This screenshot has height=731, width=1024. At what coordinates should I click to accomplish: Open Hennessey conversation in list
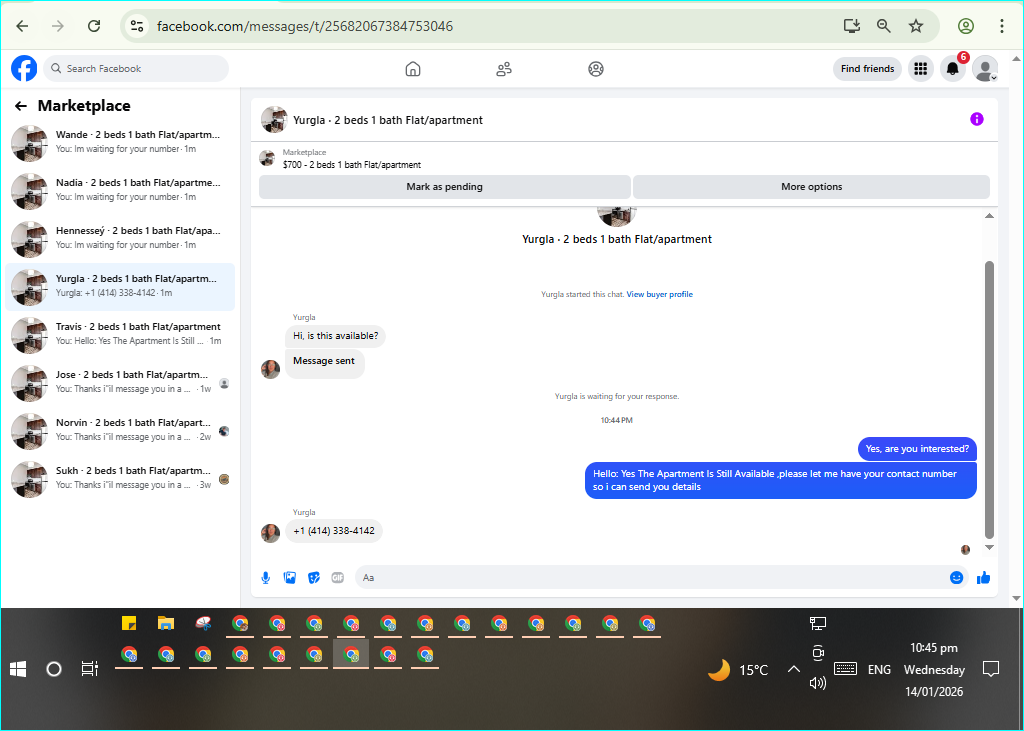120,238
